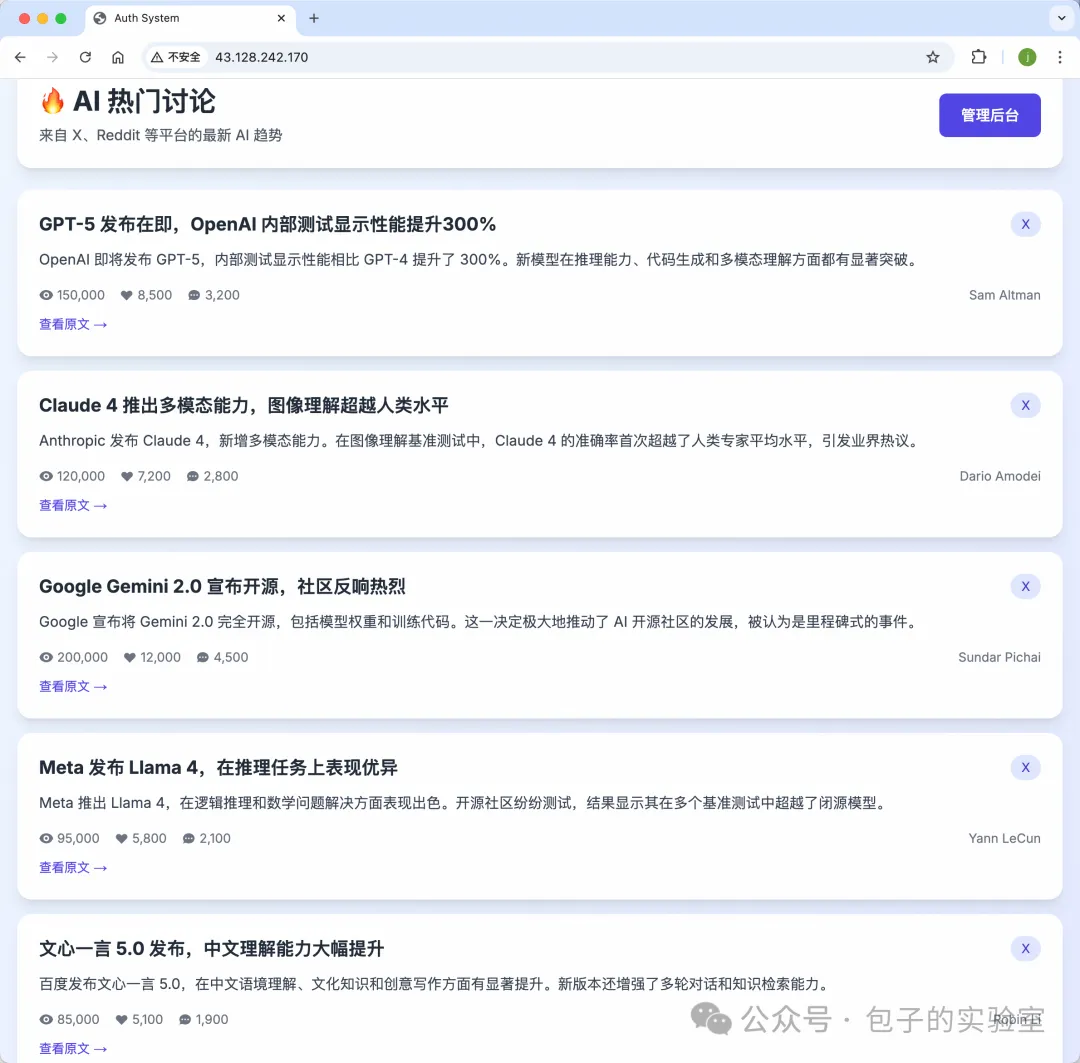1080x1063 pixels.
Task: Open 查看原文 link under GPT-5 post
Action: pyautogui.click(x=73, y=324)
